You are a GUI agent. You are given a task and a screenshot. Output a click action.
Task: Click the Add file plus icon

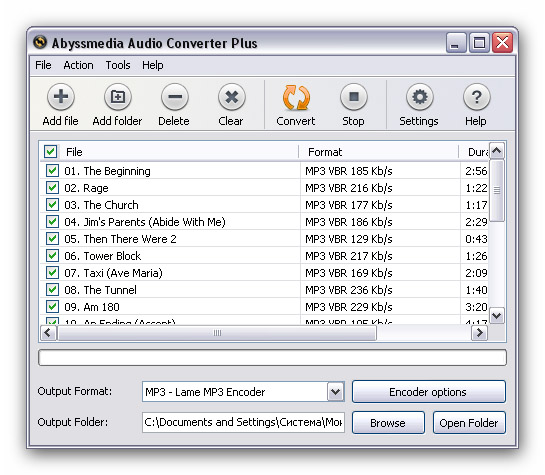pyautogui.click(x=61, y=97)
